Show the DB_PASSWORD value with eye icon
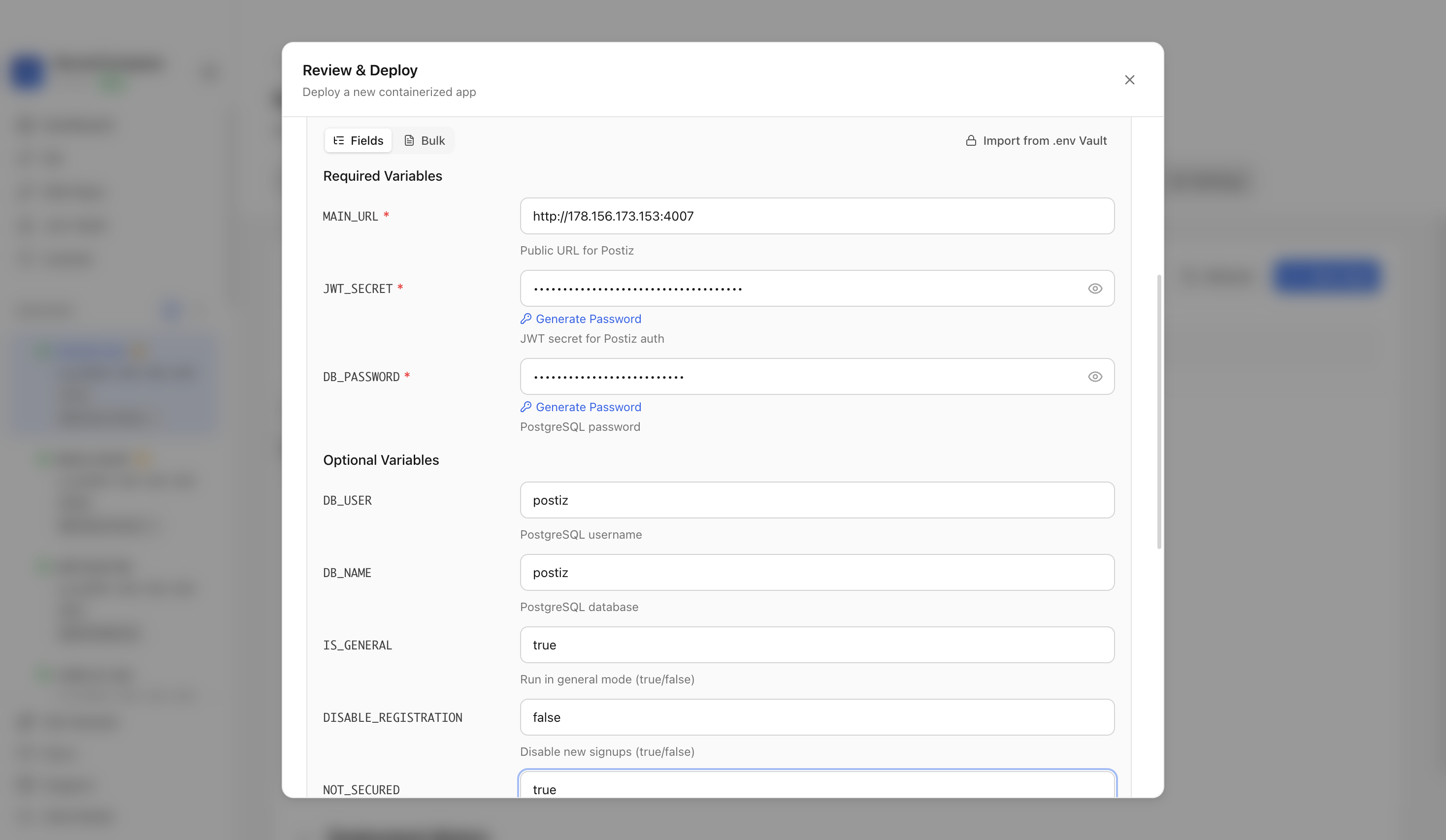The width and height of the screenshot is (1446, 840). (1095, 377)
